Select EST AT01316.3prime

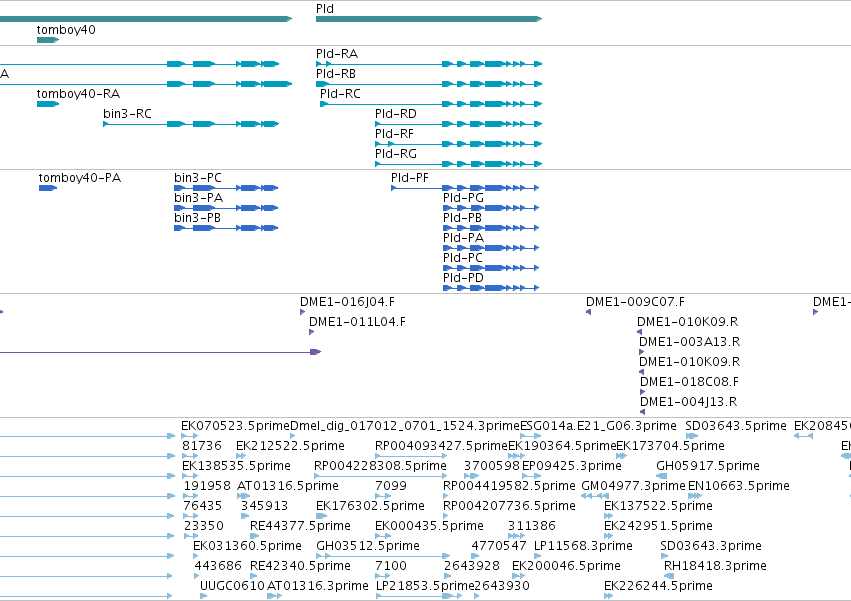point(275,596)
